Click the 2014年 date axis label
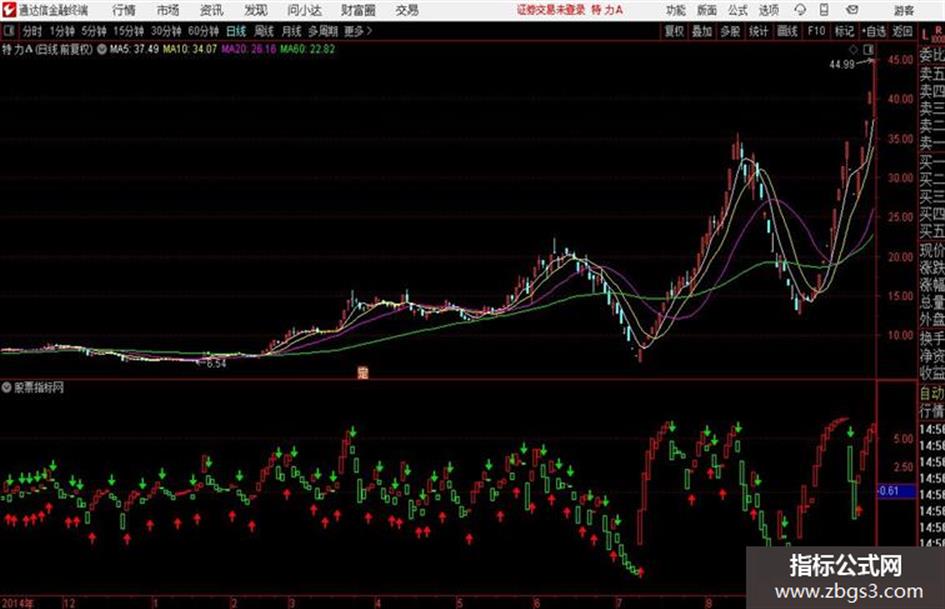This screenshot has width=945, height=609. tap(17, 602)
